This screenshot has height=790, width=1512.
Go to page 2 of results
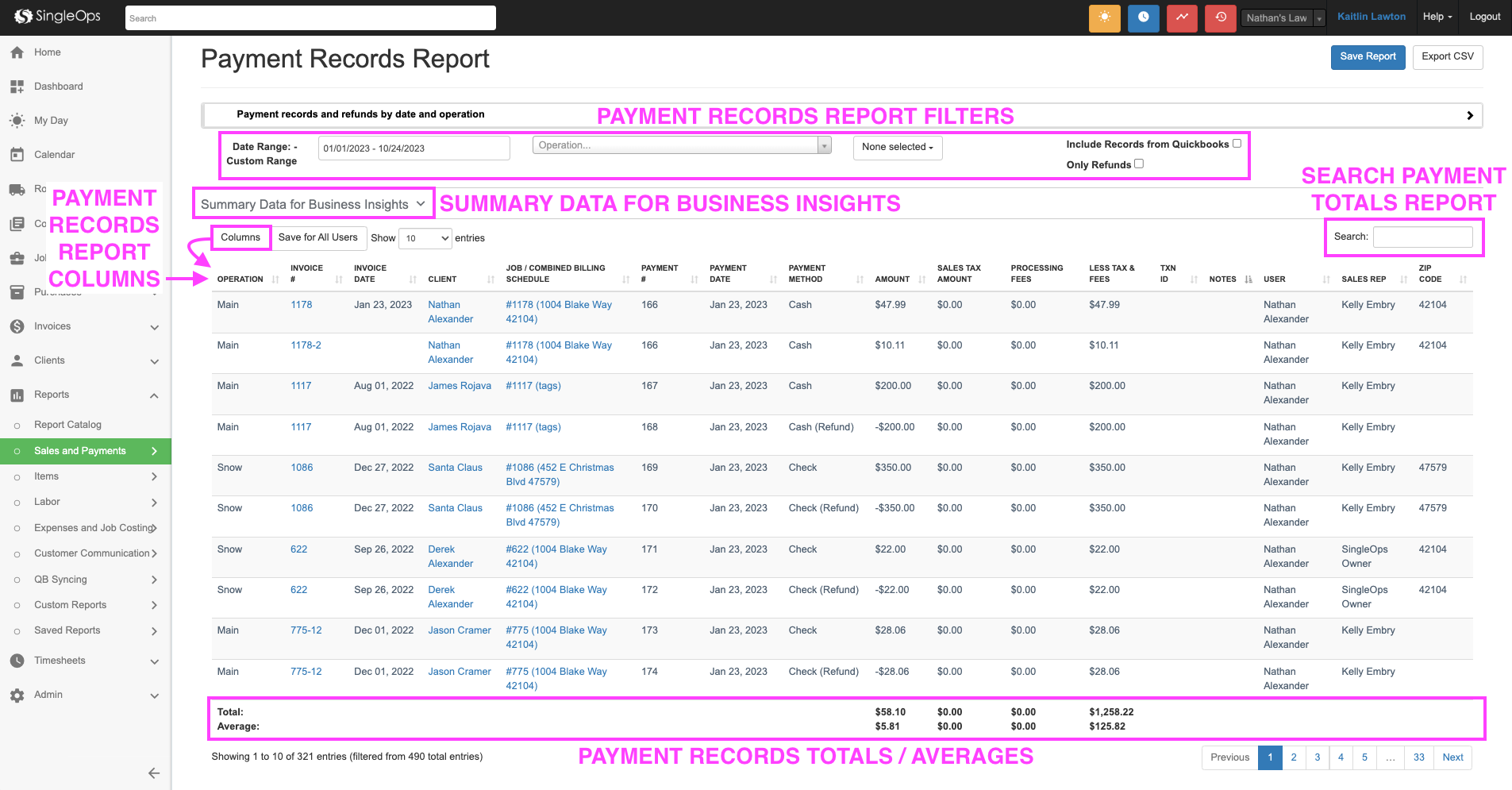pos(1294,757)
